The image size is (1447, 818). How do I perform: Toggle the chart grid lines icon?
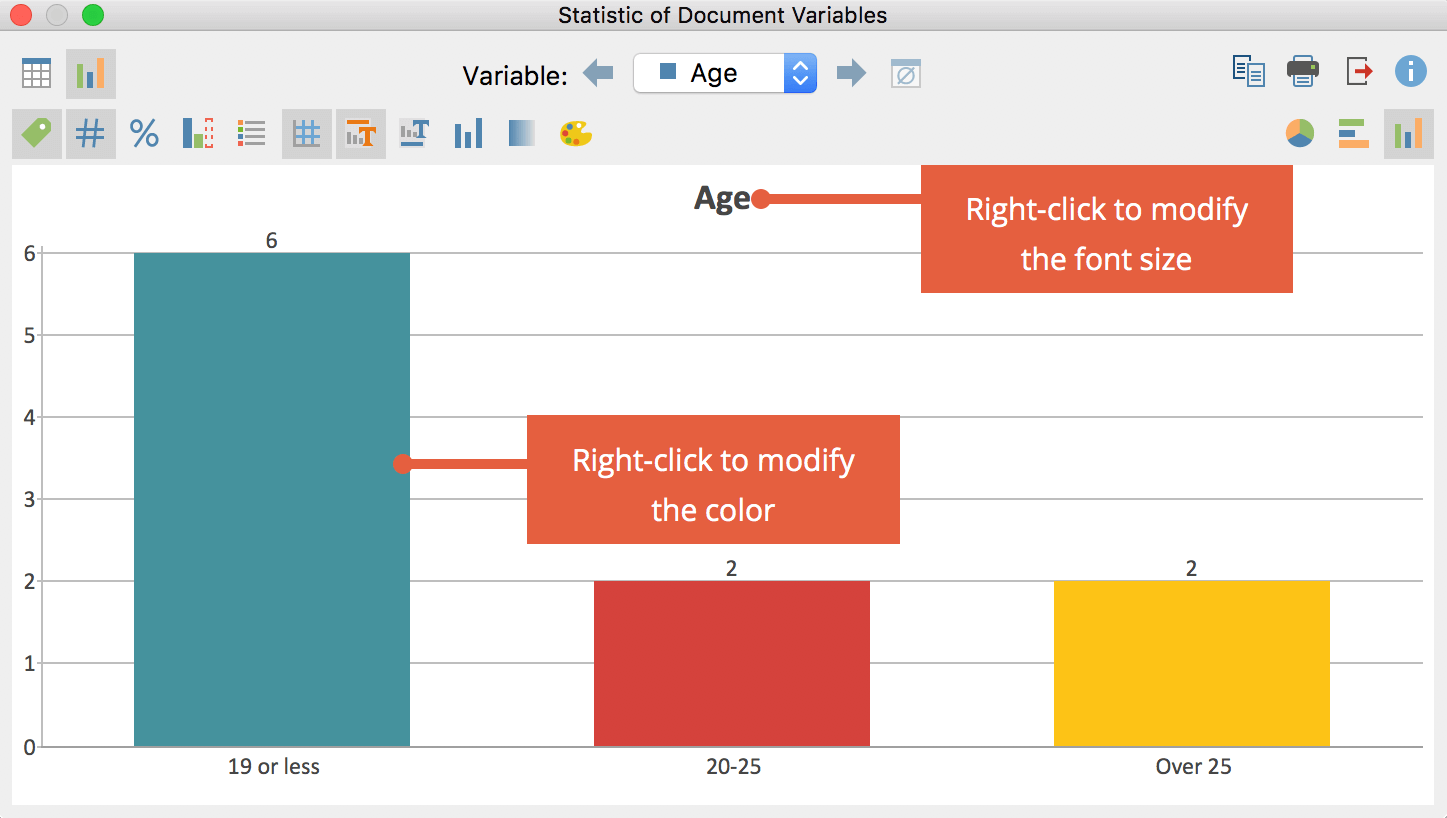point(306,134)
